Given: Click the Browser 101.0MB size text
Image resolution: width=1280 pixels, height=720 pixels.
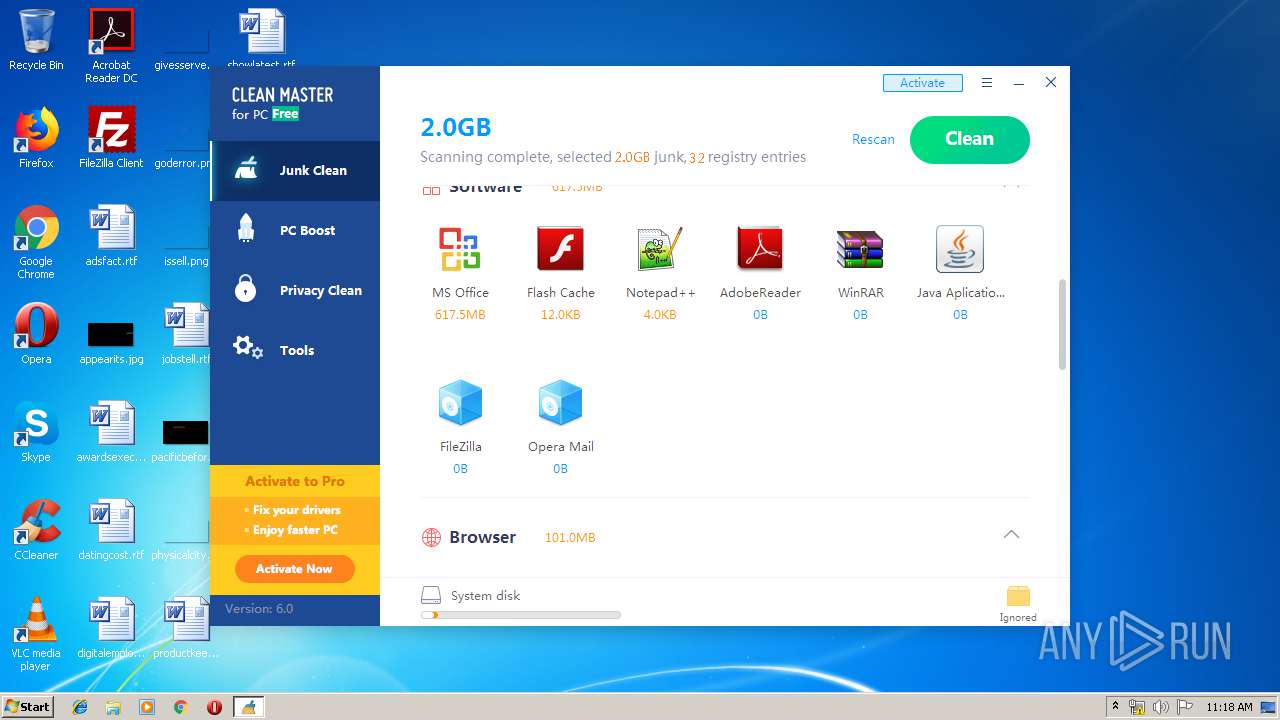Looking at the screenshot, I should 570,538.
